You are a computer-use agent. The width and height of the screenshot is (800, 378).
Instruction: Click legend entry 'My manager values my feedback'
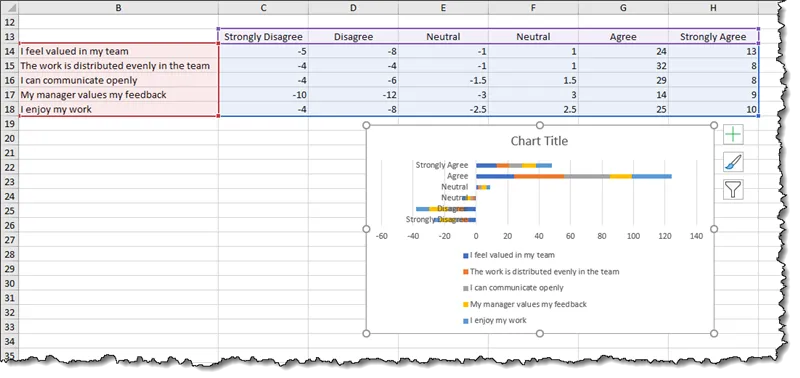coord(524,304)
